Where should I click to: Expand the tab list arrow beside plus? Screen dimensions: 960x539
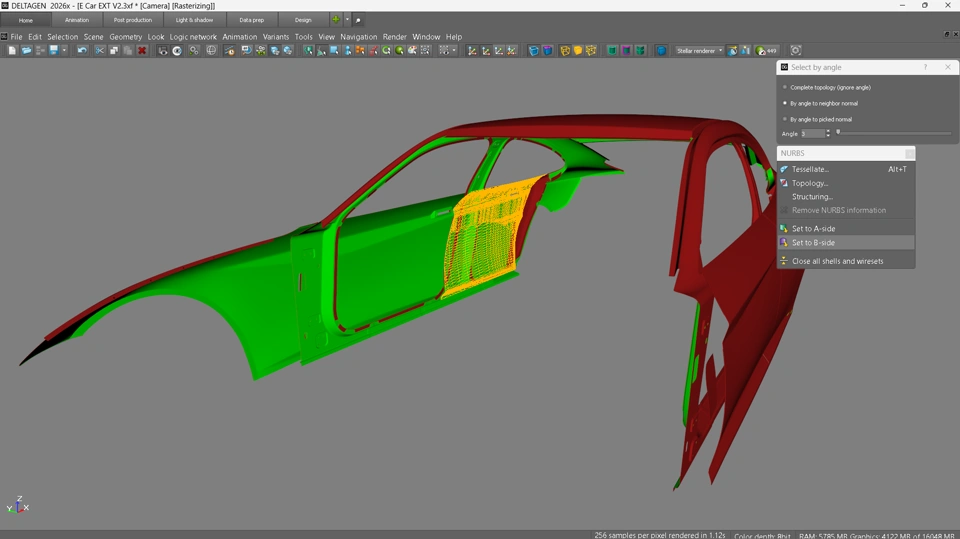tap(347, 20)
